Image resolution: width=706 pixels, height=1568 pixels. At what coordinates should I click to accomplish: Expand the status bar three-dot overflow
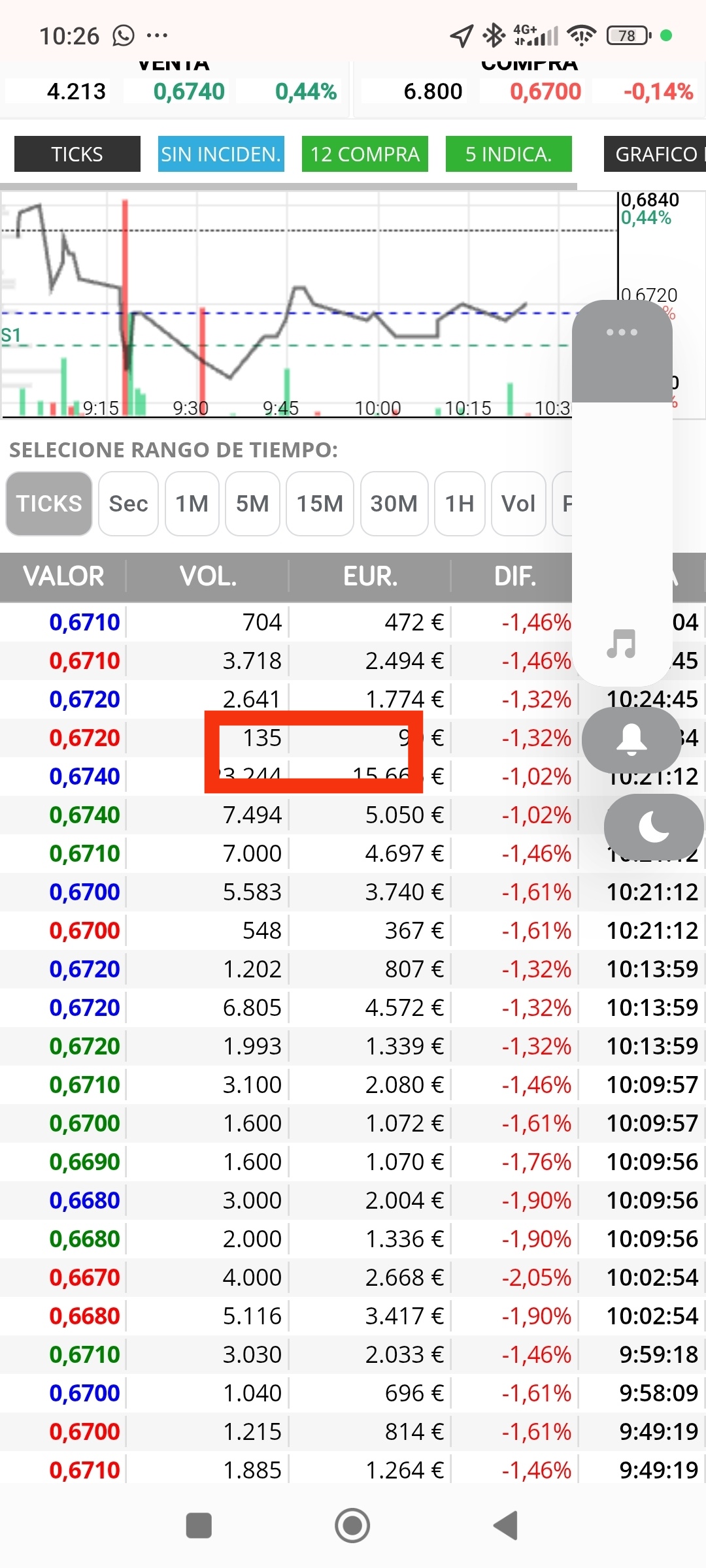(x=157, y=35)
